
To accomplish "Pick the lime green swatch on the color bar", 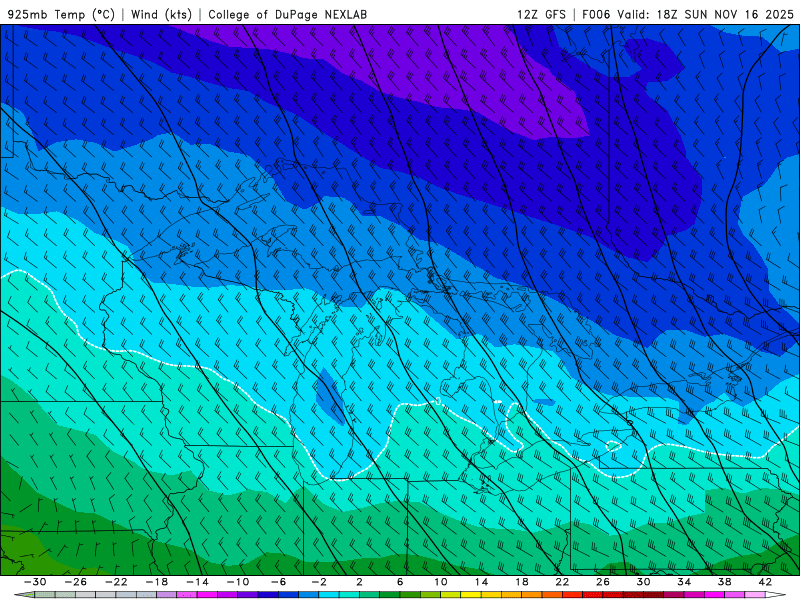I will pos(431,595).
